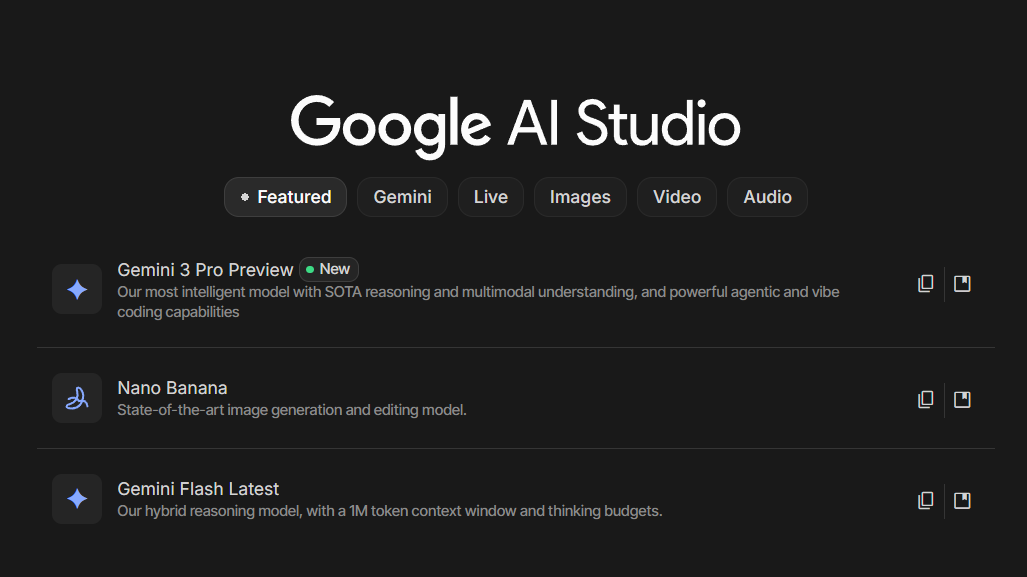Click the Nano Banana banana icon
The image size is (1027, 577).
pyautogui.click(x=77, y=398)
